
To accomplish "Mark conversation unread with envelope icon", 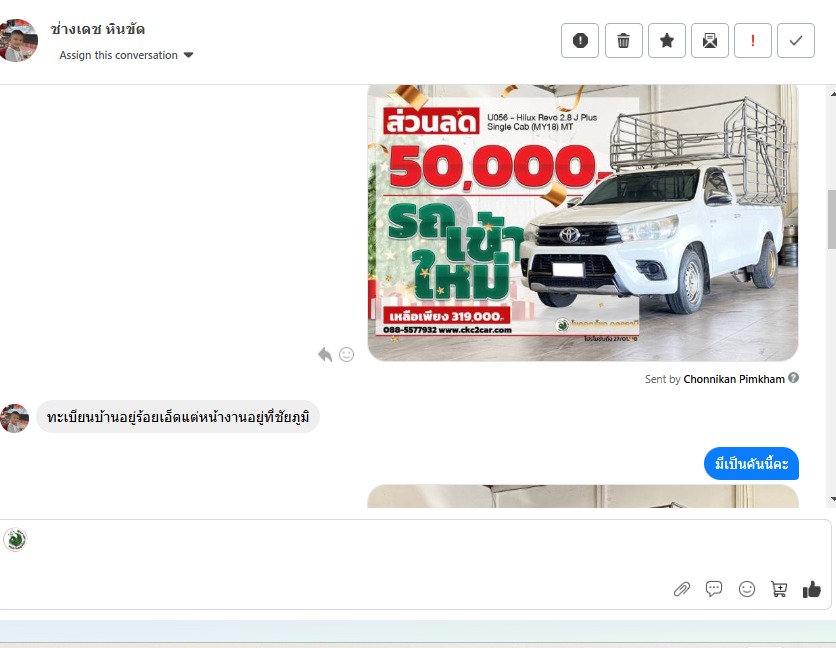I will coord(710,41).
